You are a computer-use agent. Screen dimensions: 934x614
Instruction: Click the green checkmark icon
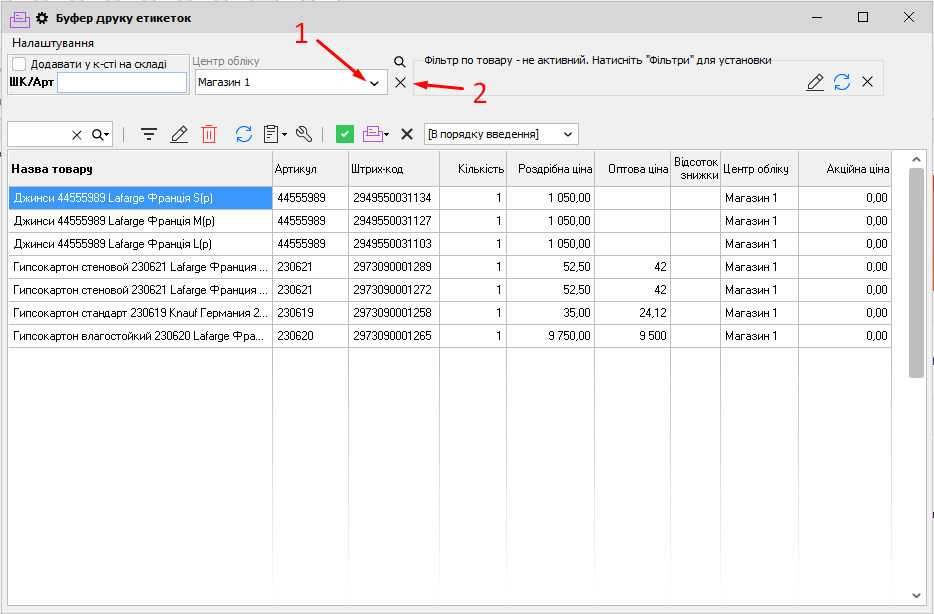click(x=345, y=134)
